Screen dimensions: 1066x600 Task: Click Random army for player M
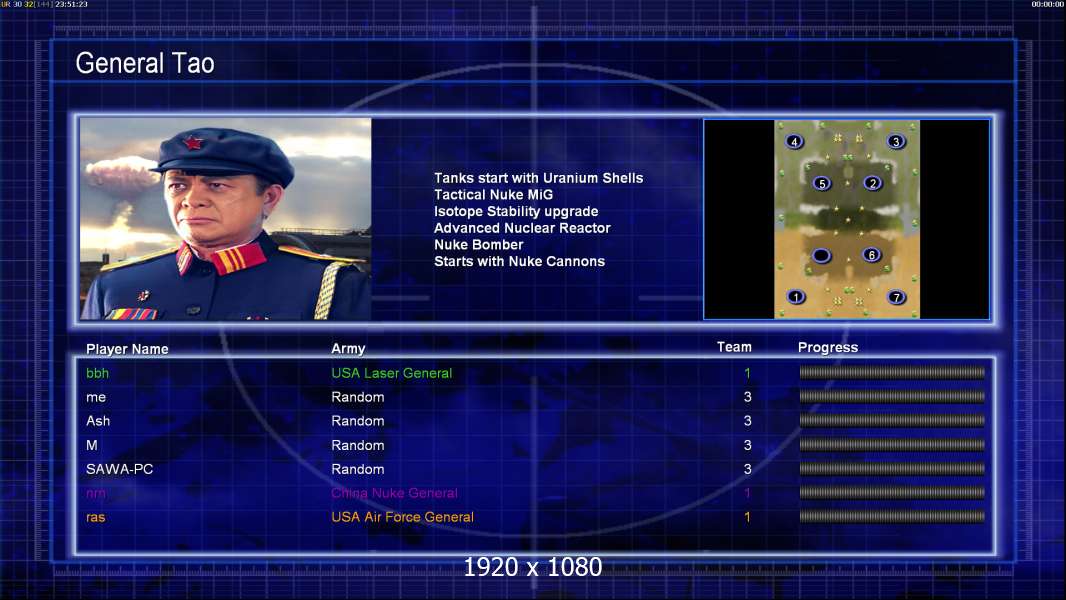tap(358, 445)
